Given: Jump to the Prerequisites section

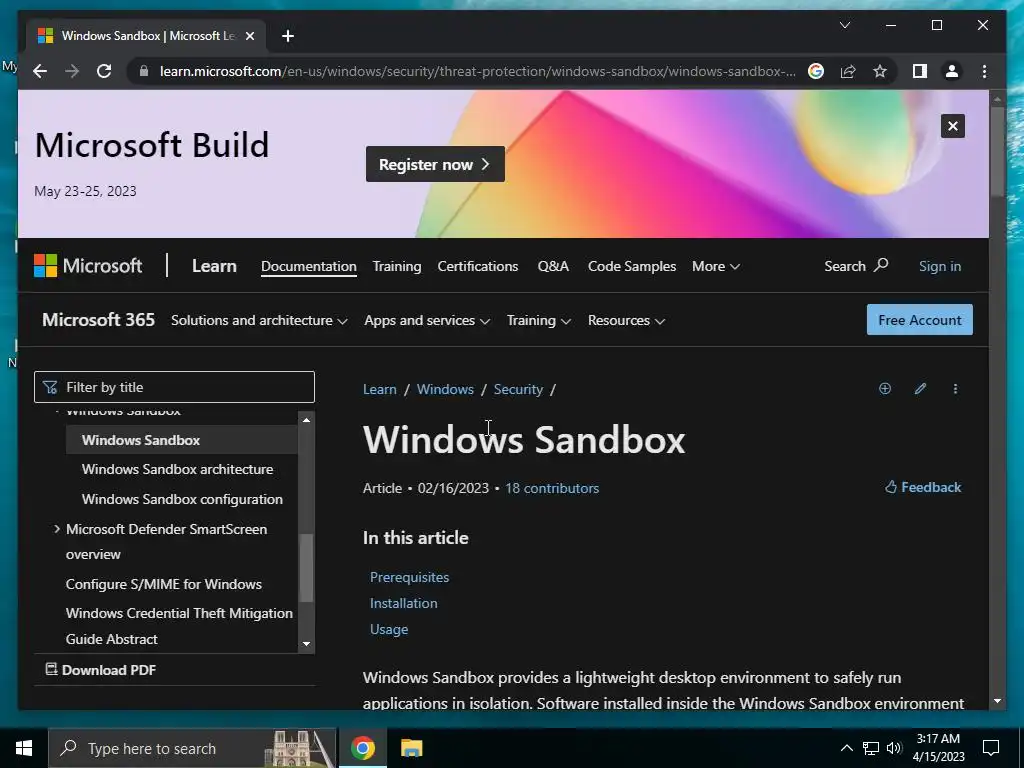Looking at the screenshot, I should (x=409, y=577).
